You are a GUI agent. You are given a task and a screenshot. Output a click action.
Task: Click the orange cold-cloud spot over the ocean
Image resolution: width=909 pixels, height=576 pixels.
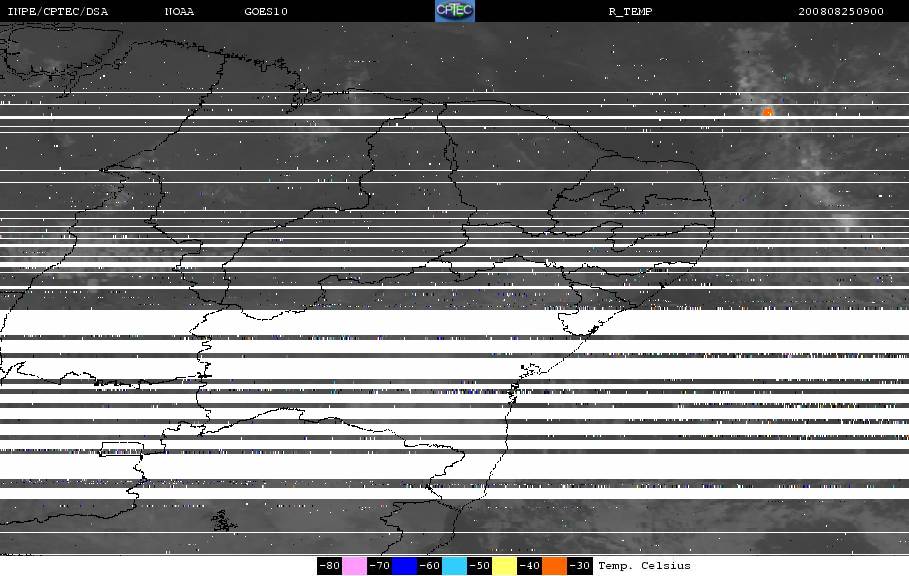click(x=767, y=112)
